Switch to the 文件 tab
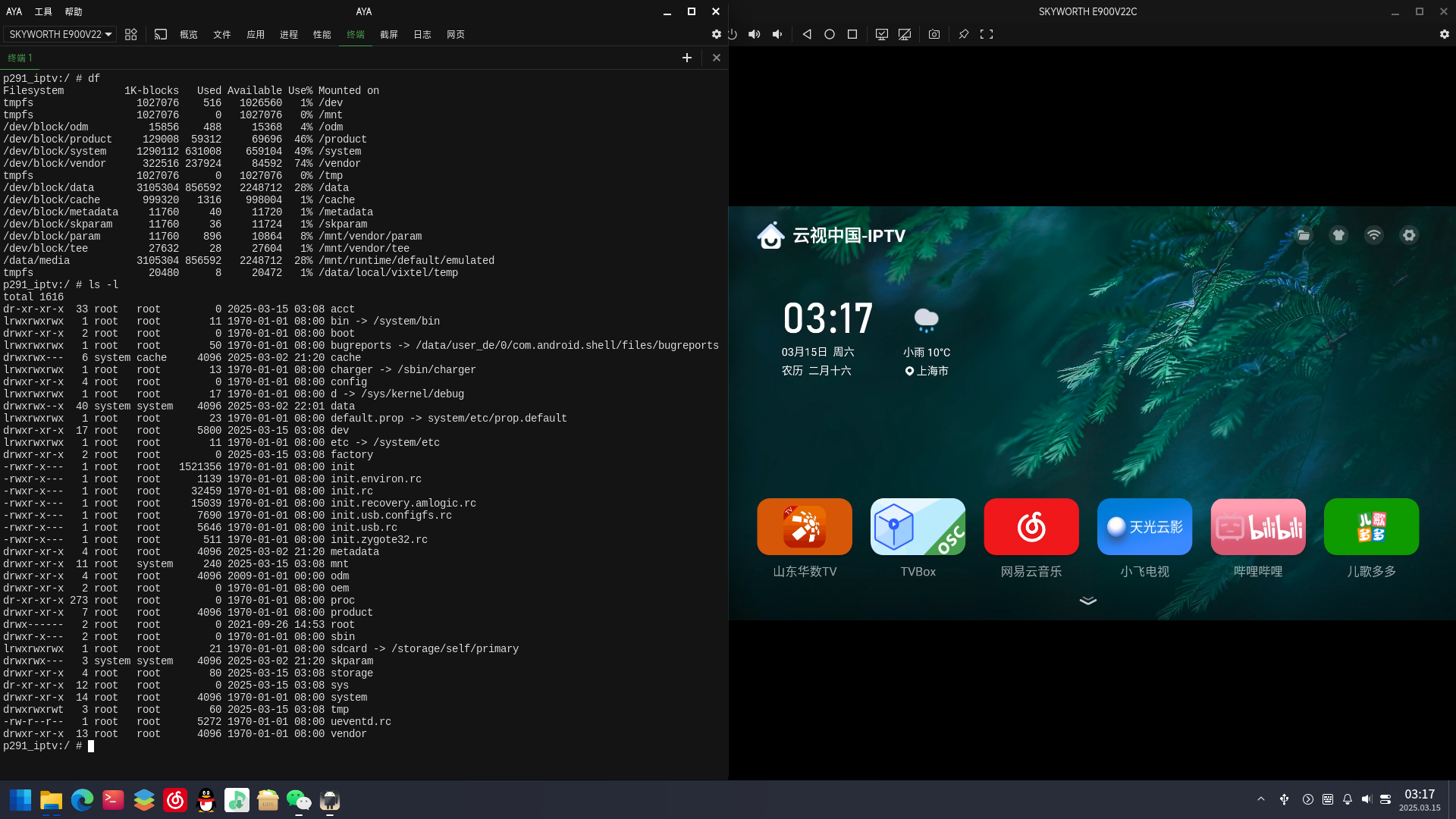Image resolution: width=1456 pixels, height=819 pixels. point(222,34)
